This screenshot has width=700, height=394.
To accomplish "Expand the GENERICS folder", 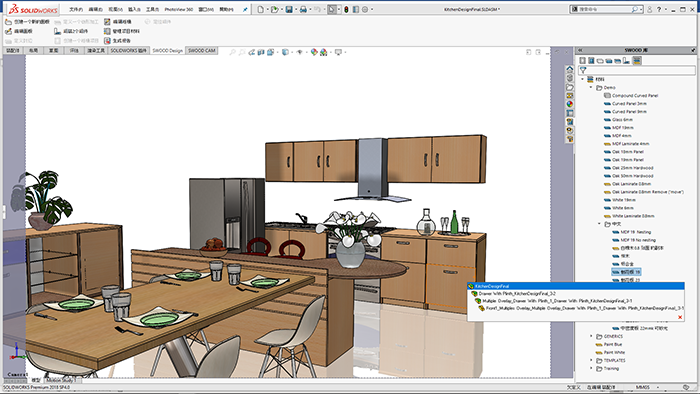I will pyautogui.click(x=592, y=336).
